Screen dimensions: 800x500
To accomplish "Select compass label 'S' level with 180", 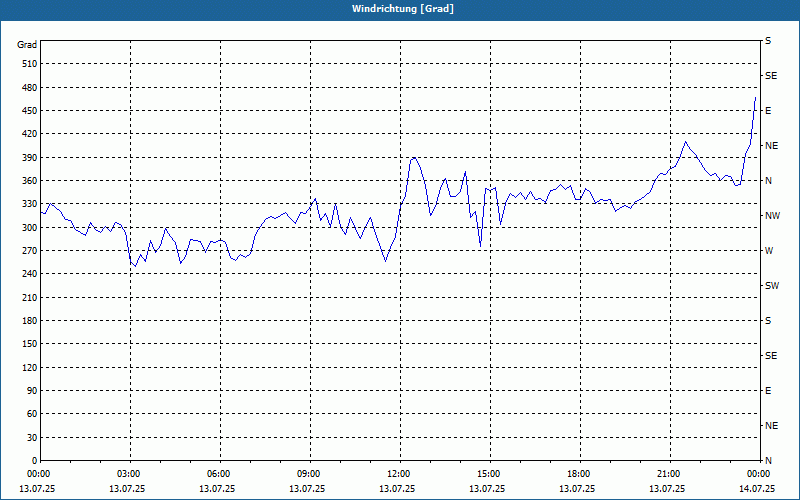I will pyautogui.click(x=768, y=321).
